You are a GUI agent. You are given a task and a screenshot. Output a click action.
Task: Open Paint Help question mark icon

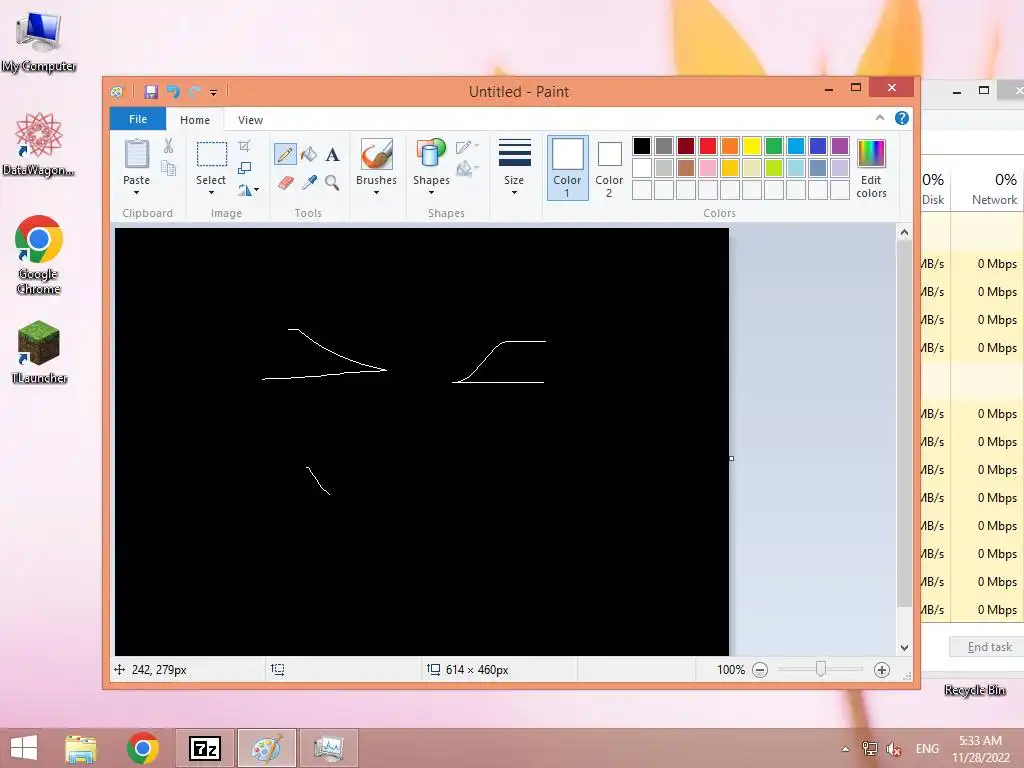click(902, 118)
